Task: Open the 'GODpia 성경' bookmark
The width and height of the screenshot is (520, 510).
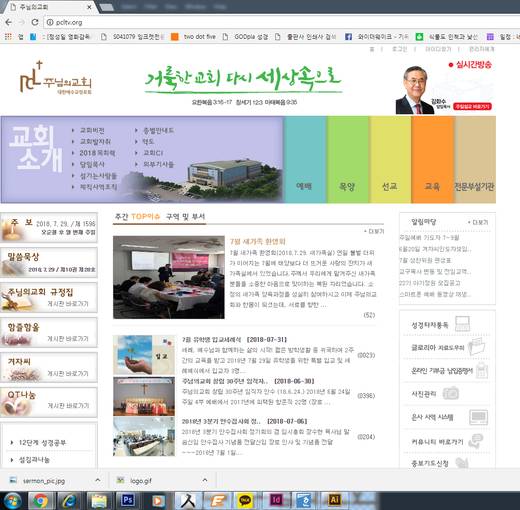Action: [x=245, y=37]
